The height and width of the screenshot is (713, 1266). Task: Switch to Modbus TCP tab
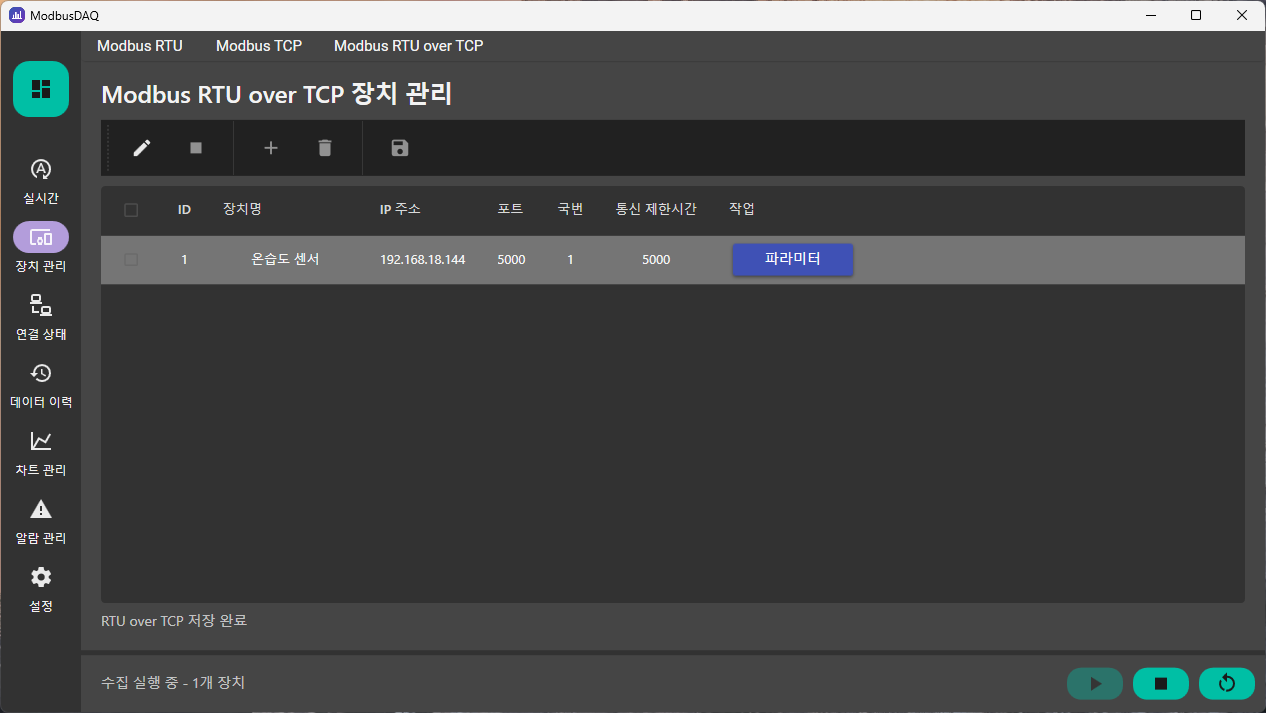pyautogui.click(x=259, y=46)
